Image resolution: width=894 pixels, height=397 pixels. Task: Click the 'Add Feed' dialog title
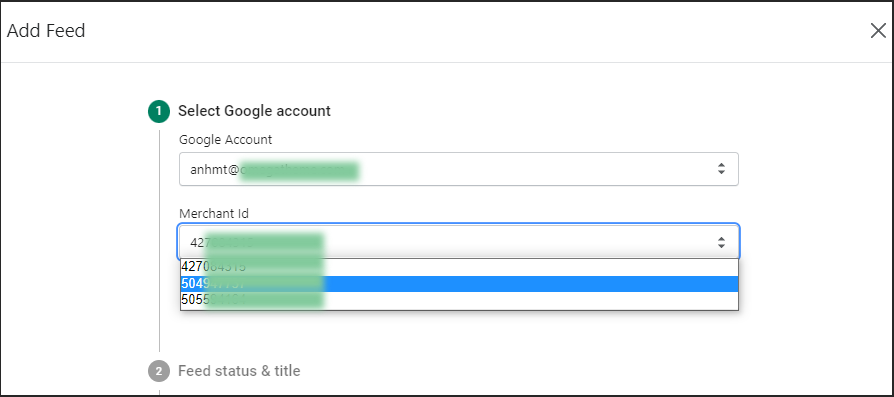point(46,31)
